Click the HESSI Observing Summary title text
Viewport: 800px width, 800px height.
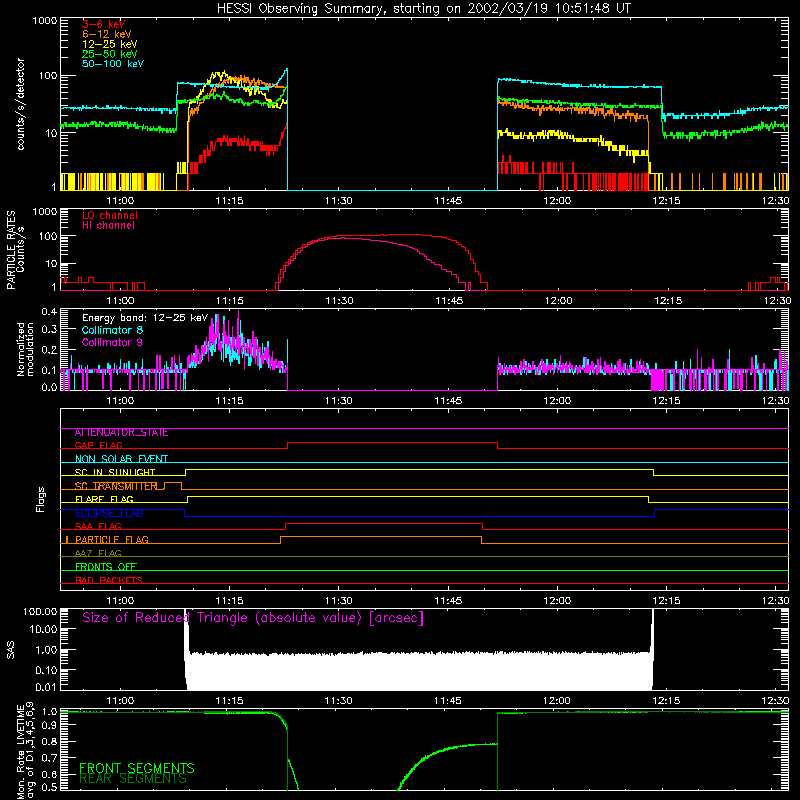click(424, 9)
